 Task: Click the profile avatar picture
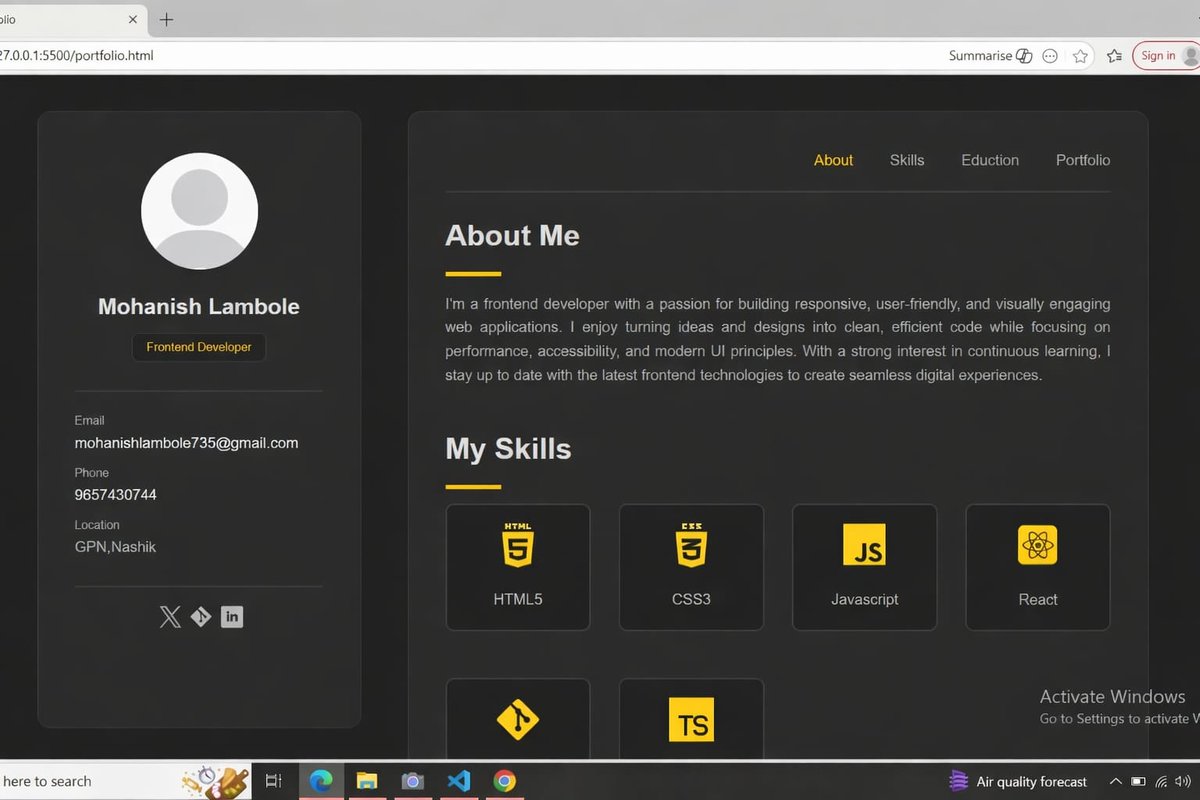(x=199, y=211)
